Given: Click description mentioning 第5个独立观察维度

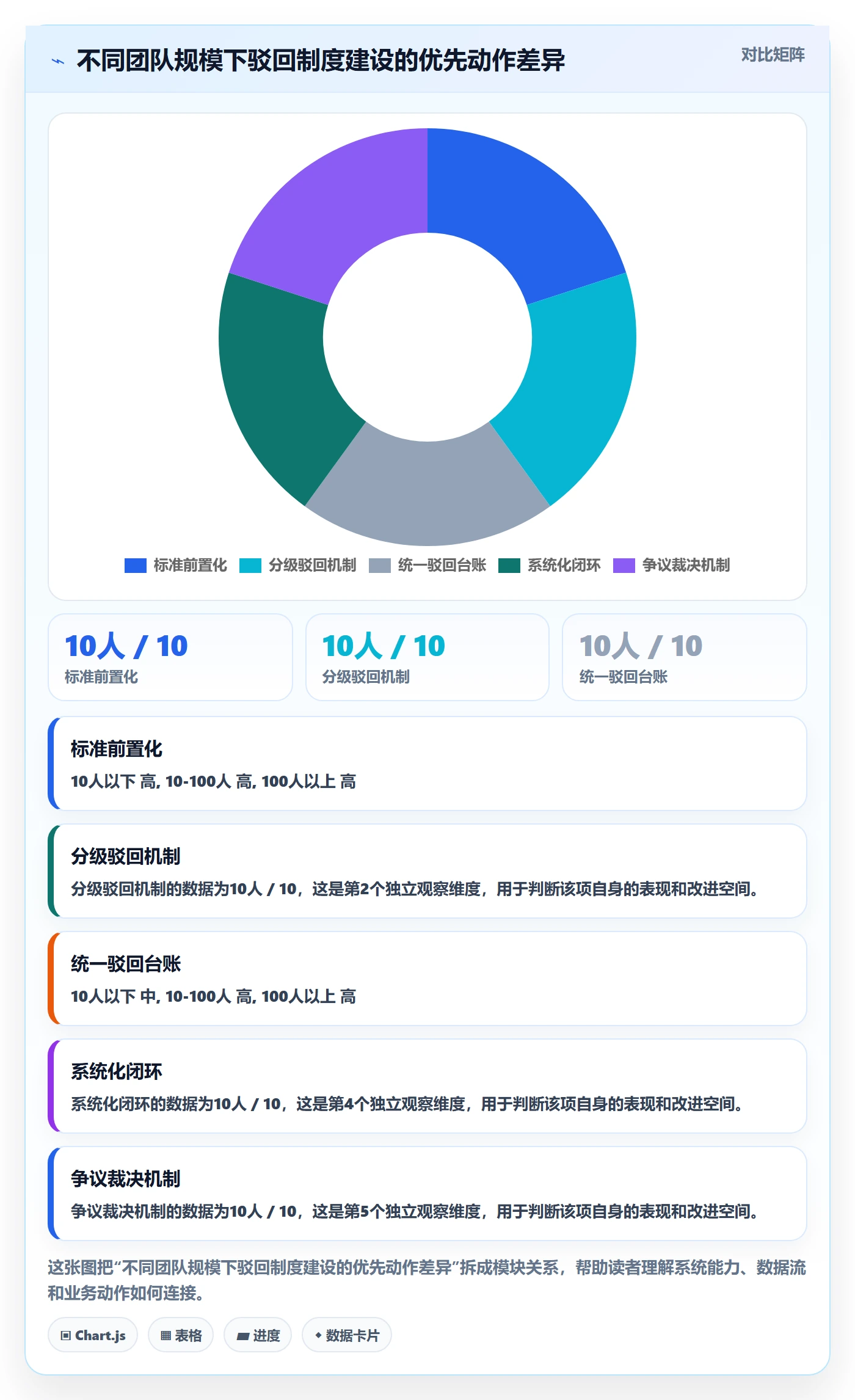Looking at the screenshot, I should 415,1211.
